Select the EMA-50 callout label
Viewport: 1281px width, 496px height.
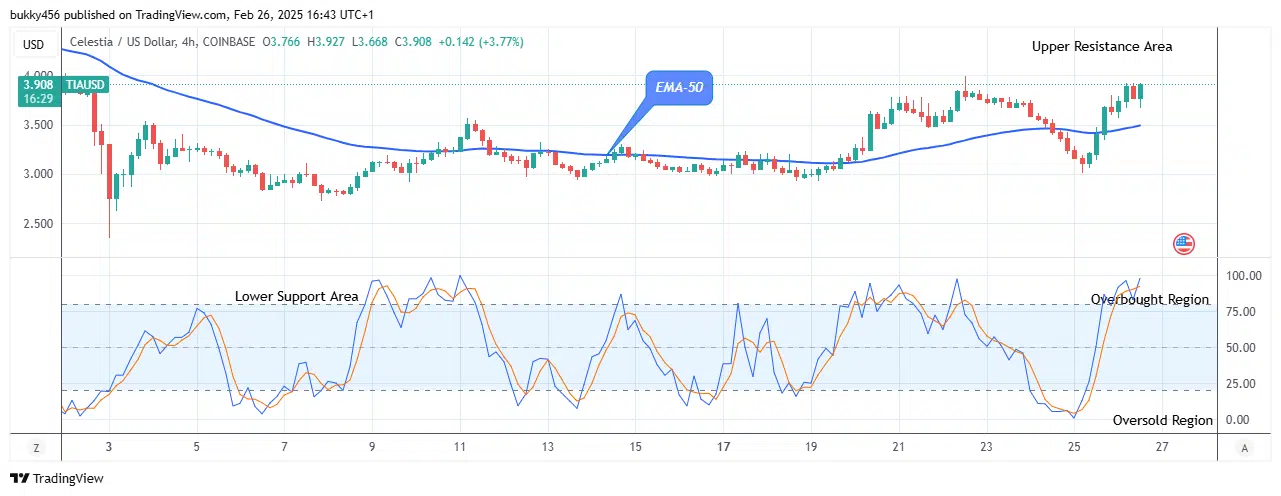pos(681,88)
